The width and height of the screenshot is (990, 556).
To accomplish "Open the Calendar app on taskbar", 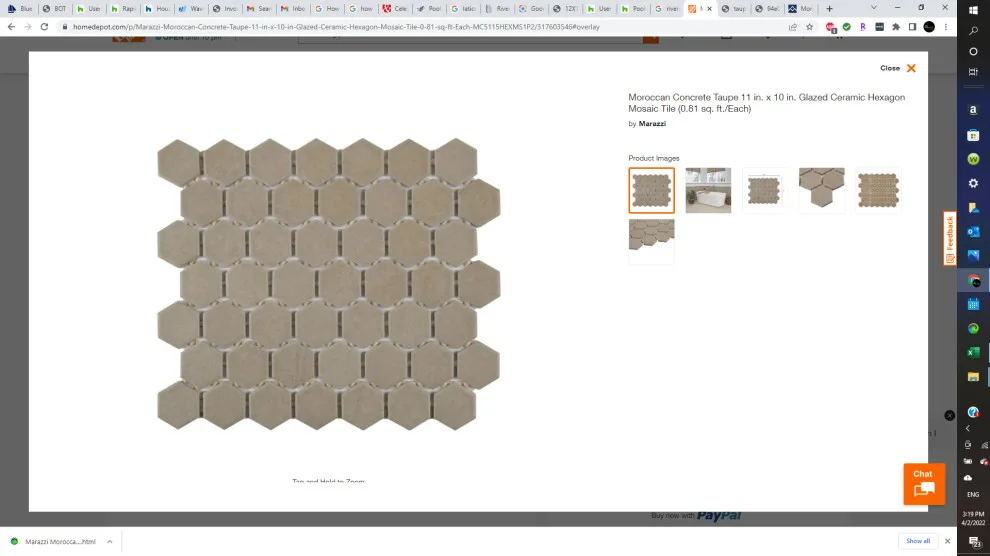I will [x=973, y=304].
